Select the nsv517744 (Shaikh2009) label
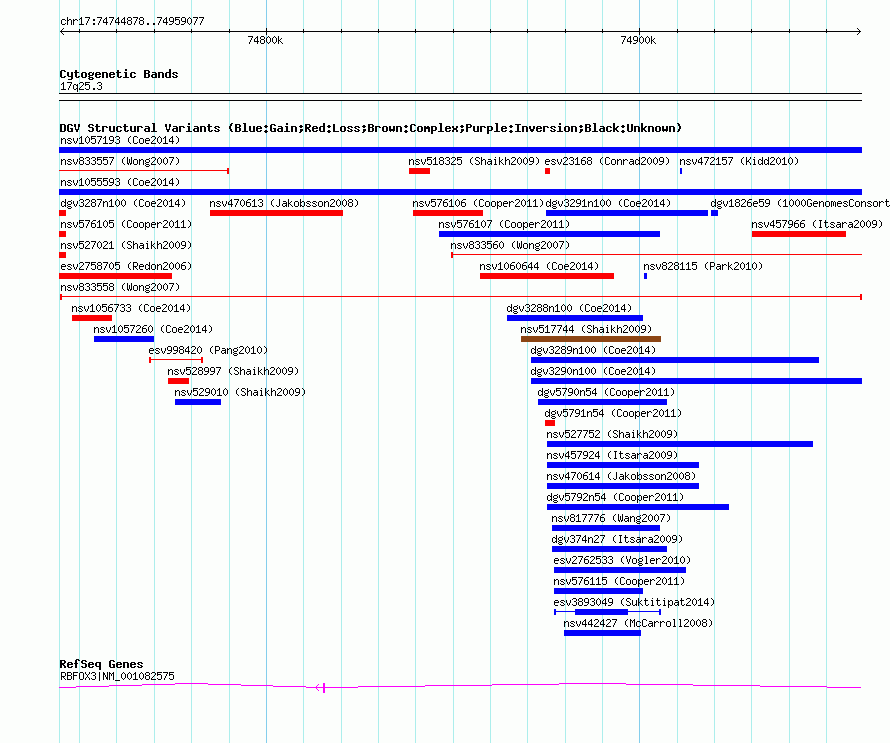Image resolution: width=890 pixels, height=743 pixels. pyautogui.click(x=586, y=329)
